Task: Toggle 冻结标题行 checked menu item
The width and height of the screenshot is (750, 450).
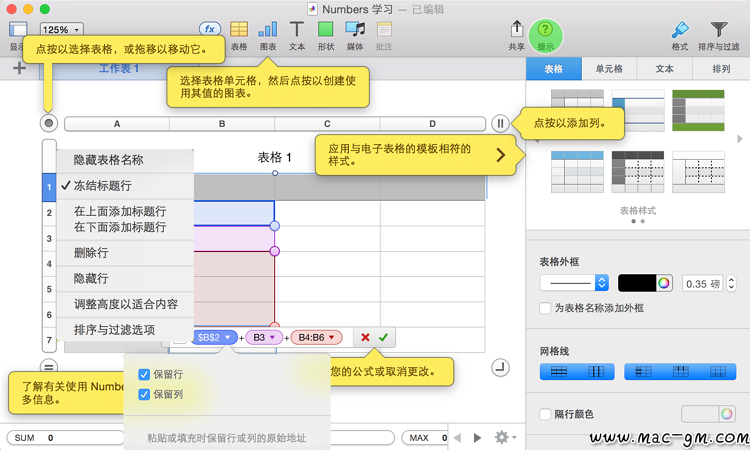Action: [x=125, y=186]
